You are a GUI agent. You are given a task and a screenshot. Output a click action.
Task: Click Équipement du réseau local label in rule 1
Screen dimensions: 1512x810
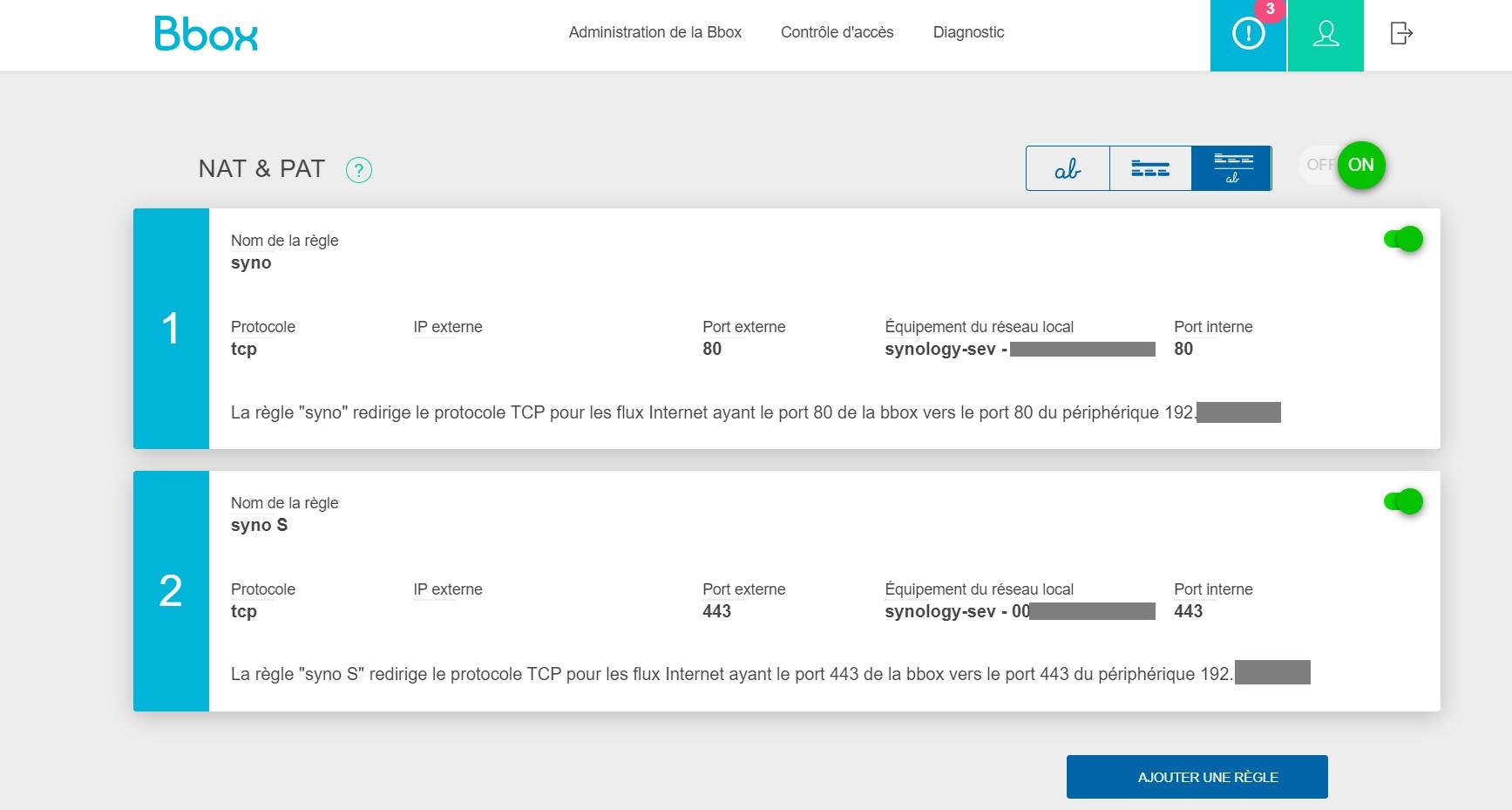[x=980, y=327]
